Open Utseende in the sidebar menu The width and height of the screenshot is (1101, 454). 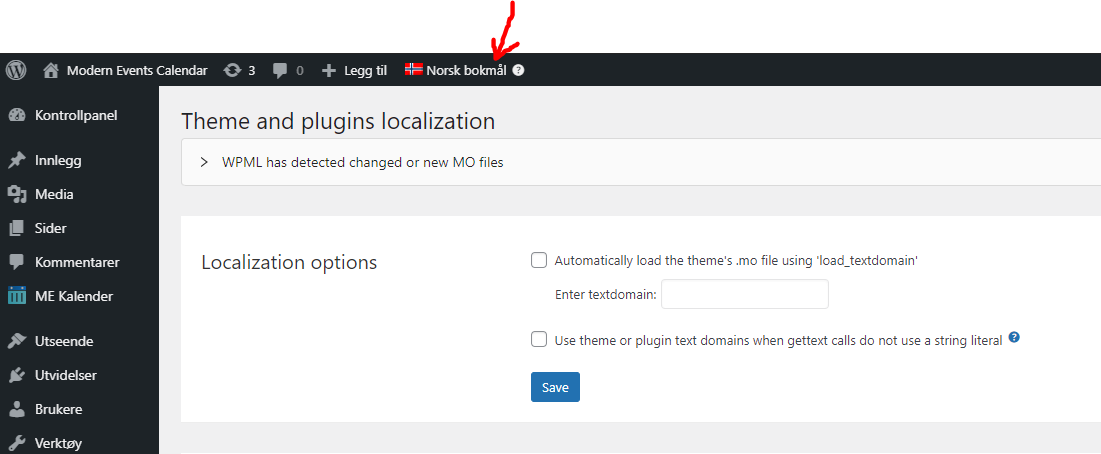point(64,342)
